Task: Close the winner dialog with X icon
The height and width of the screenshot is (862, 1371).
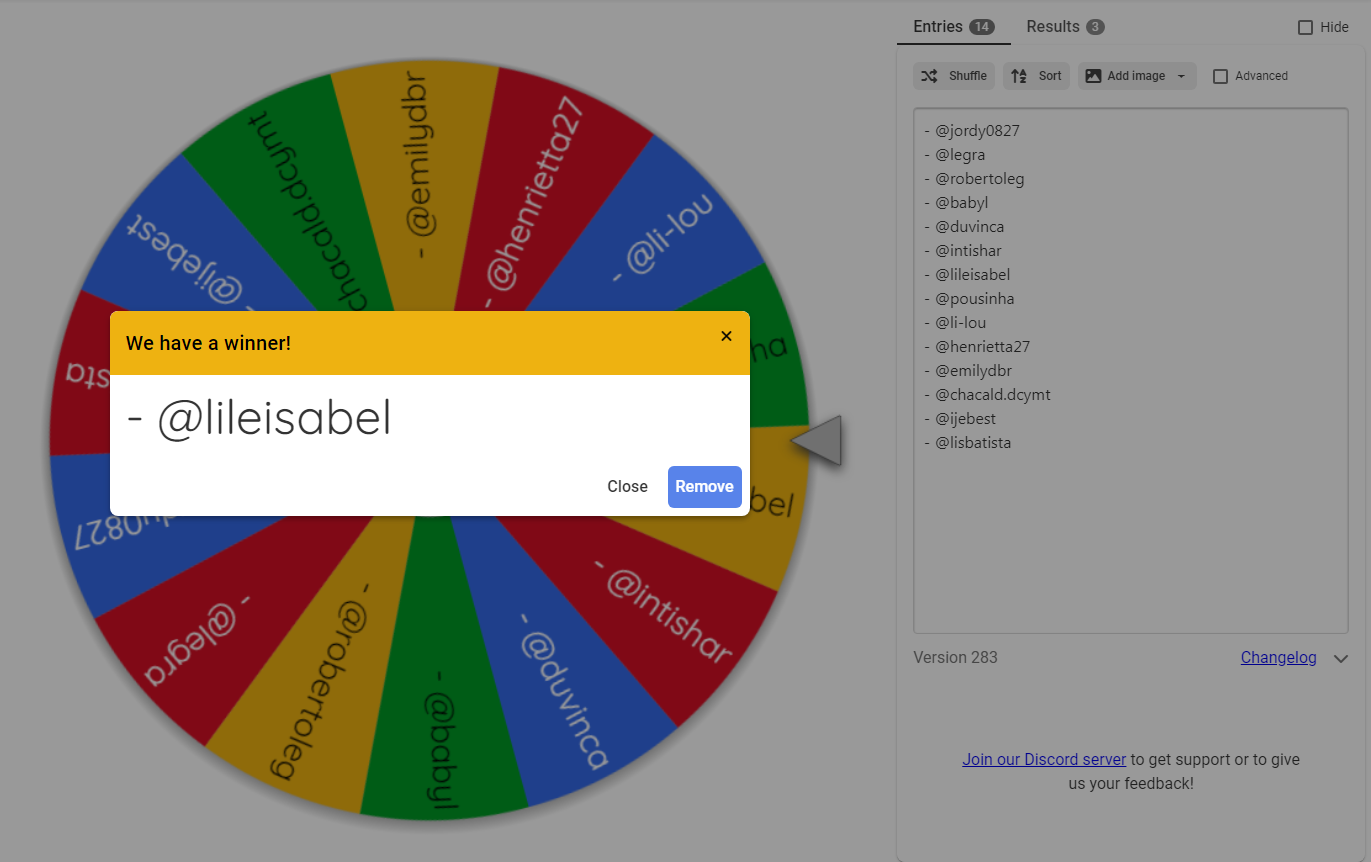Action: coord(727,336)
